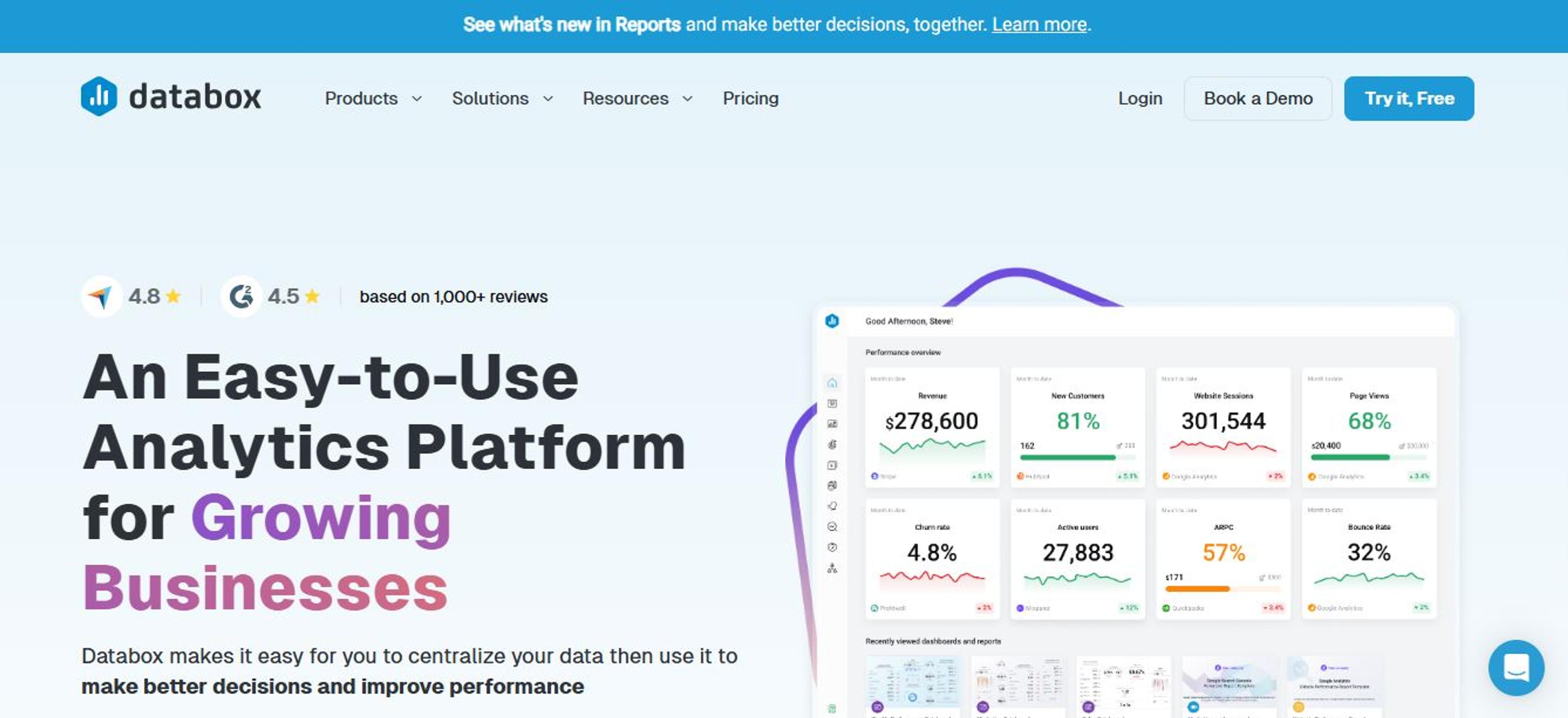1568x718 pixels.
Task: Click the Churn rate 4.8% card
Action: pos(932,558)
